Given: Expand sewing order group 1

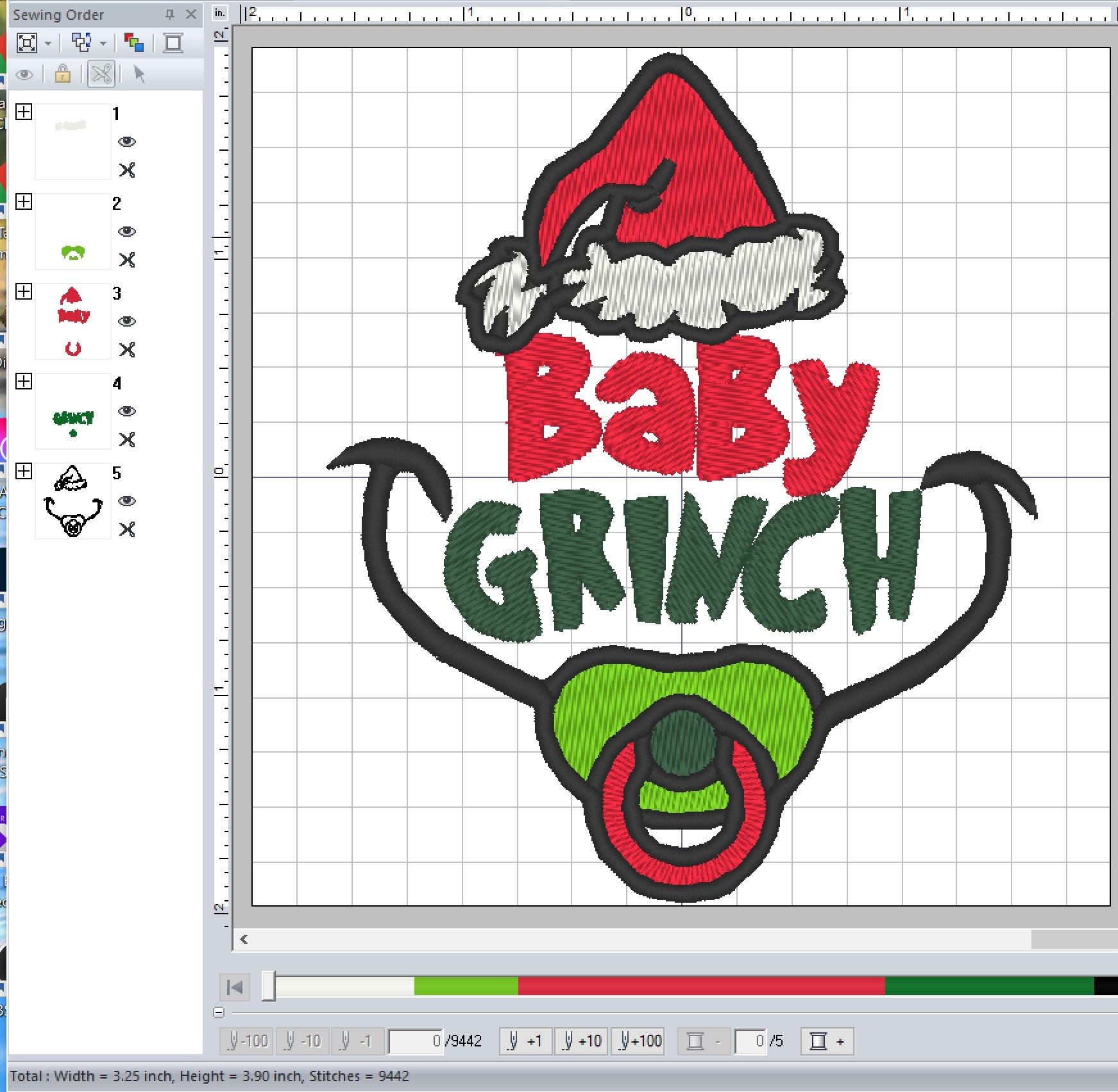Looking at the screenshot, I should [x=24, y=112].
